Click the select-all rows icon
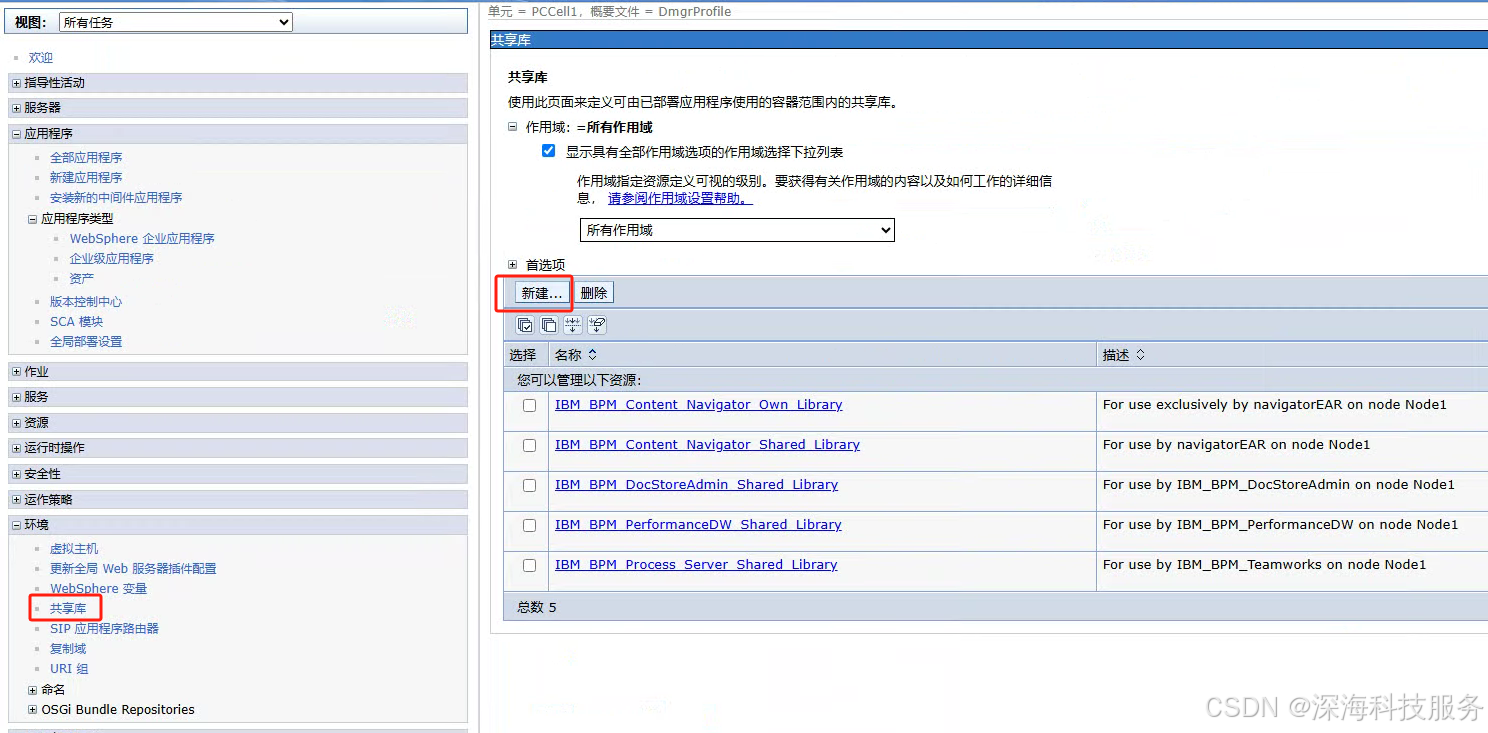 click(525, 325)
